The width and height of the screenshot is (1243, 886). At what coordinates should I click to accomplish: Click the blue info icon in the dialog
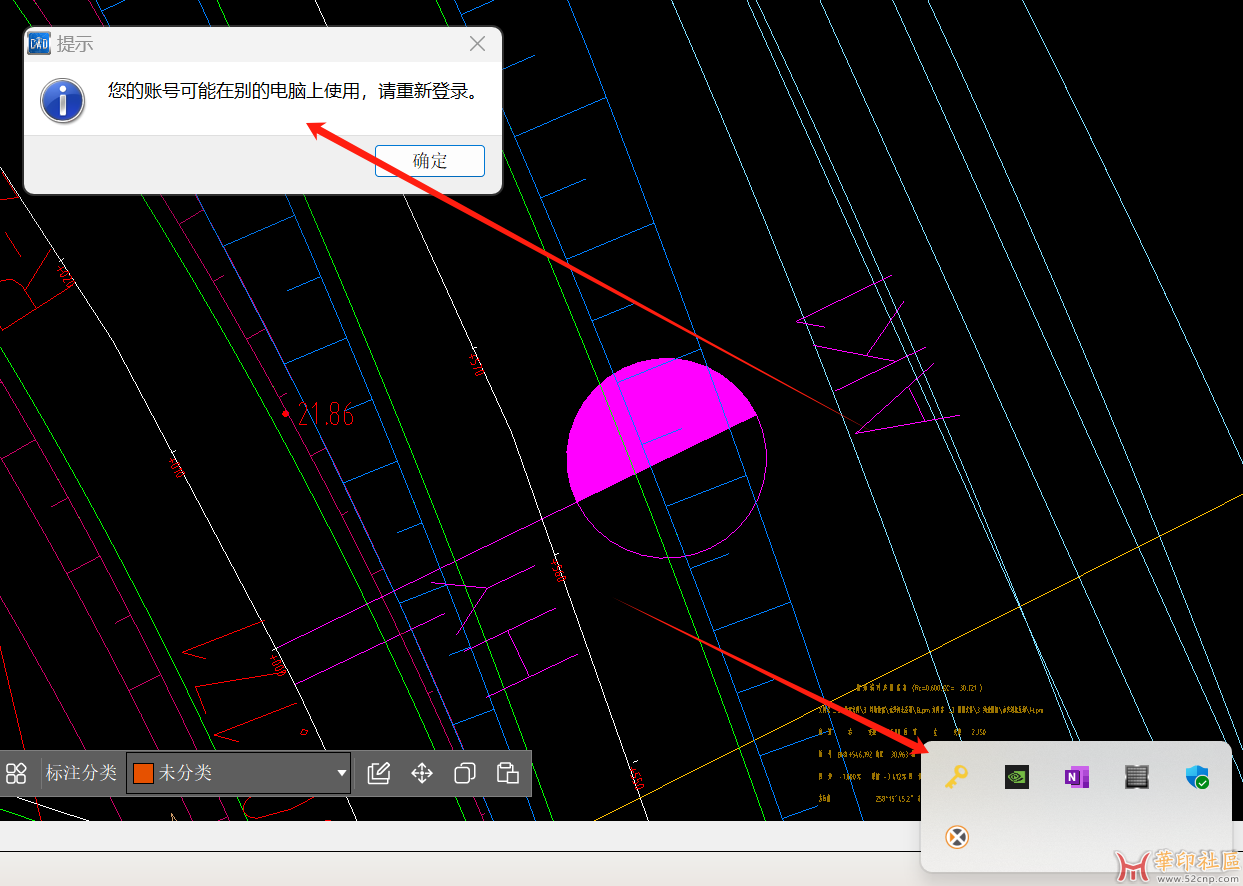pos(63,101)
